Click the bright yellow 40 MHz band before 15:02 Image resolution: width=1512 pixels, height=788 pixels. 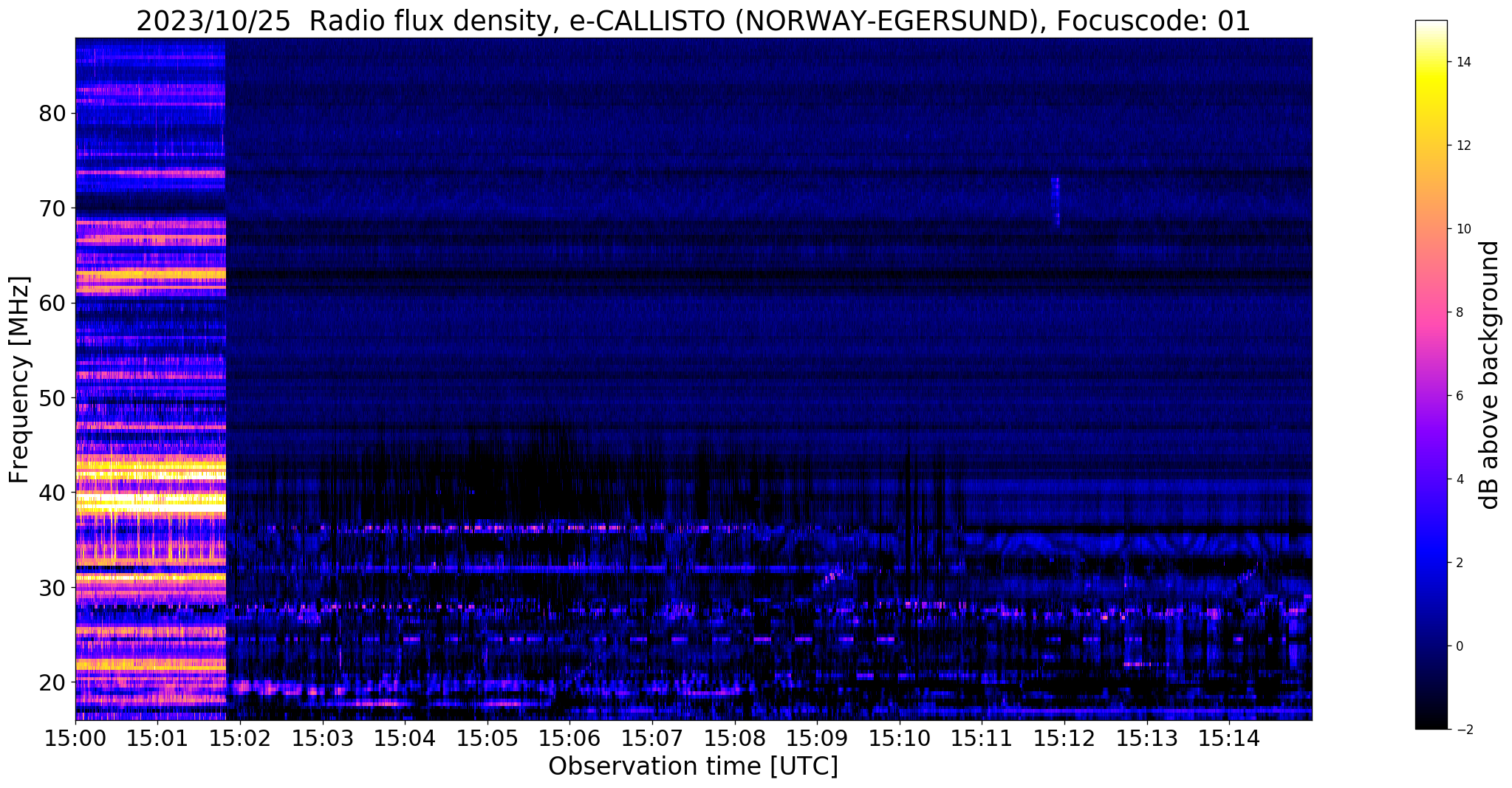click(151, 501)
